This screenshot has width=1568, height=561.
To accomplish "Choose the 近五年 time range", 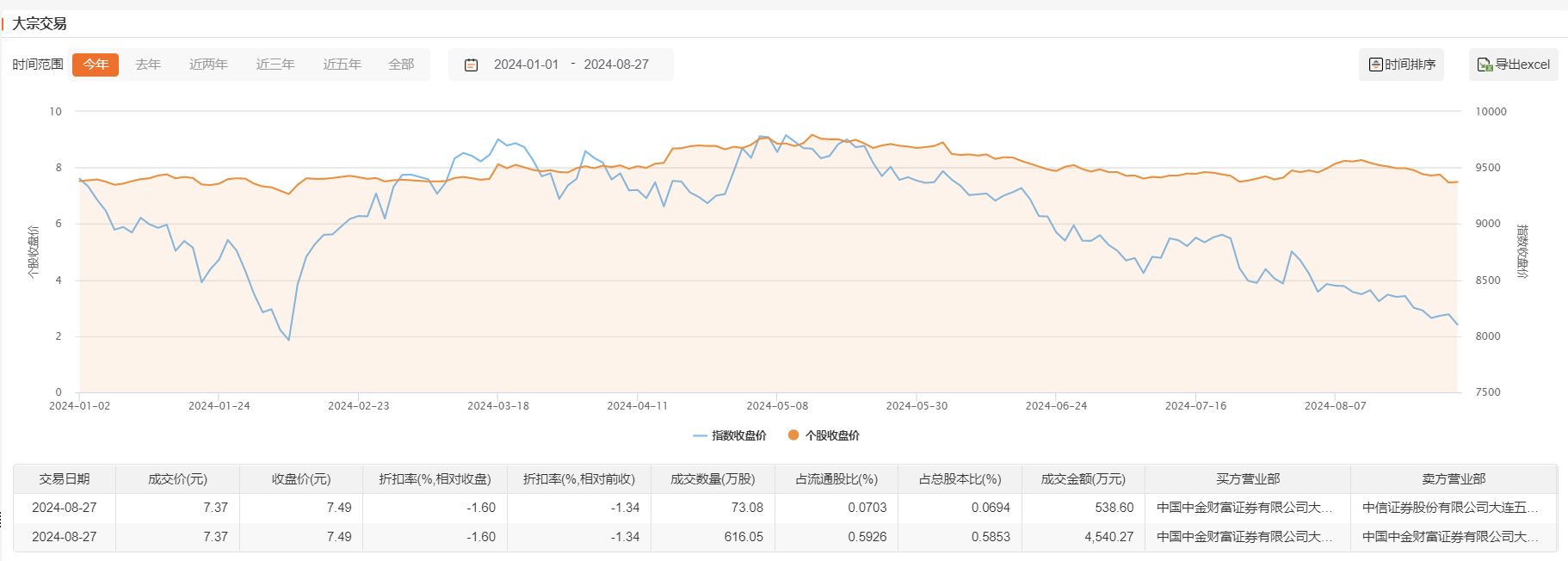I will pyautogui.click(x=342, y=65).
